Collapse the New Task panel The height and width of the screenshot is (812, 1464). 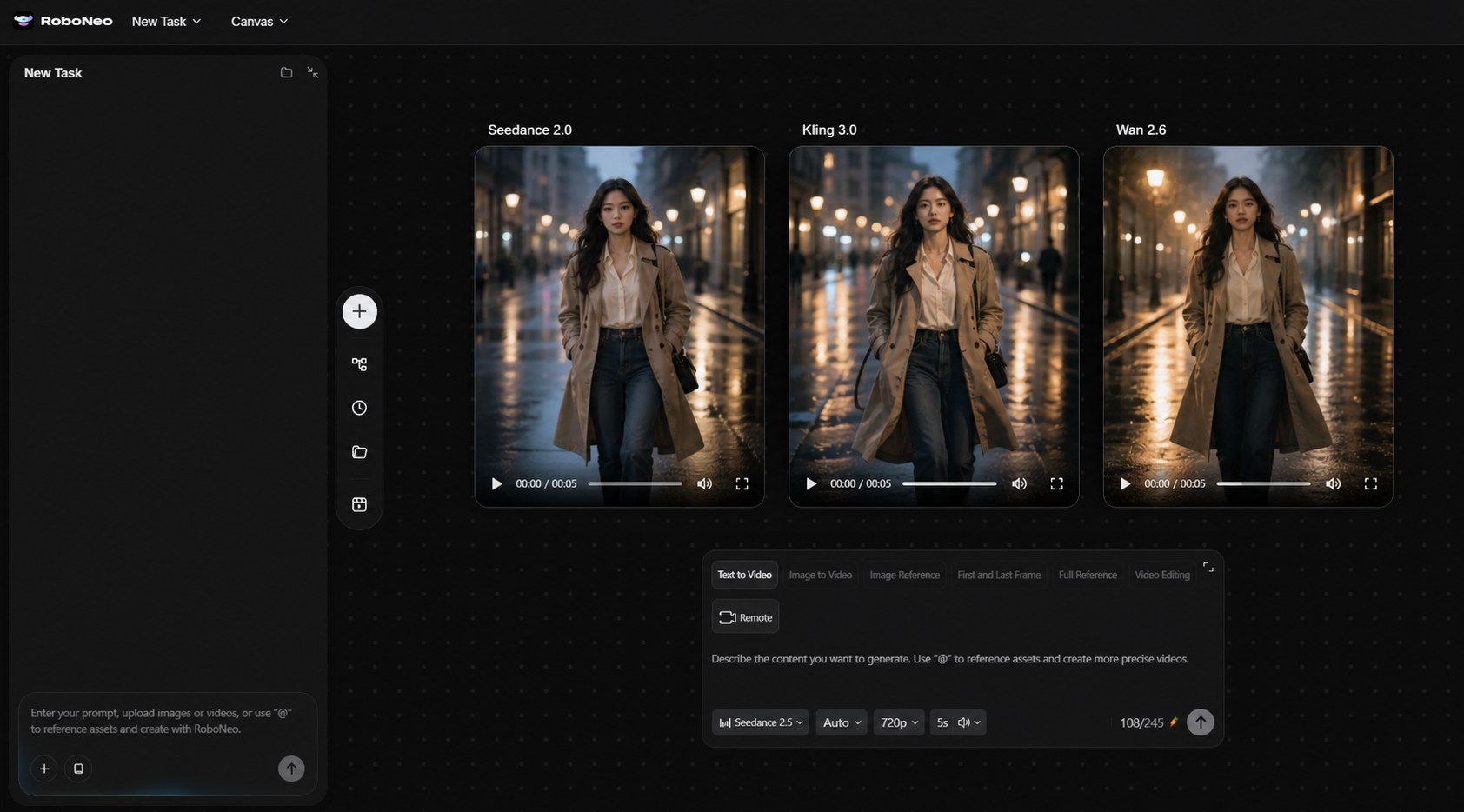point(312,73)
